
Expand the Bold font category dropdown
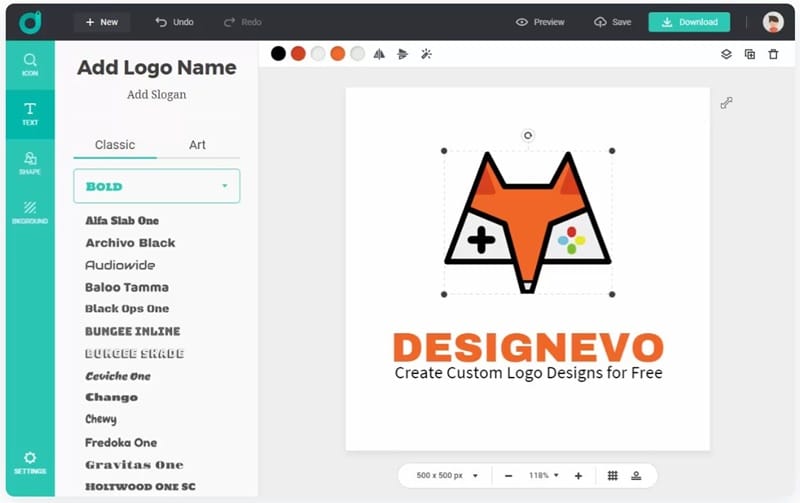[157, 186]
